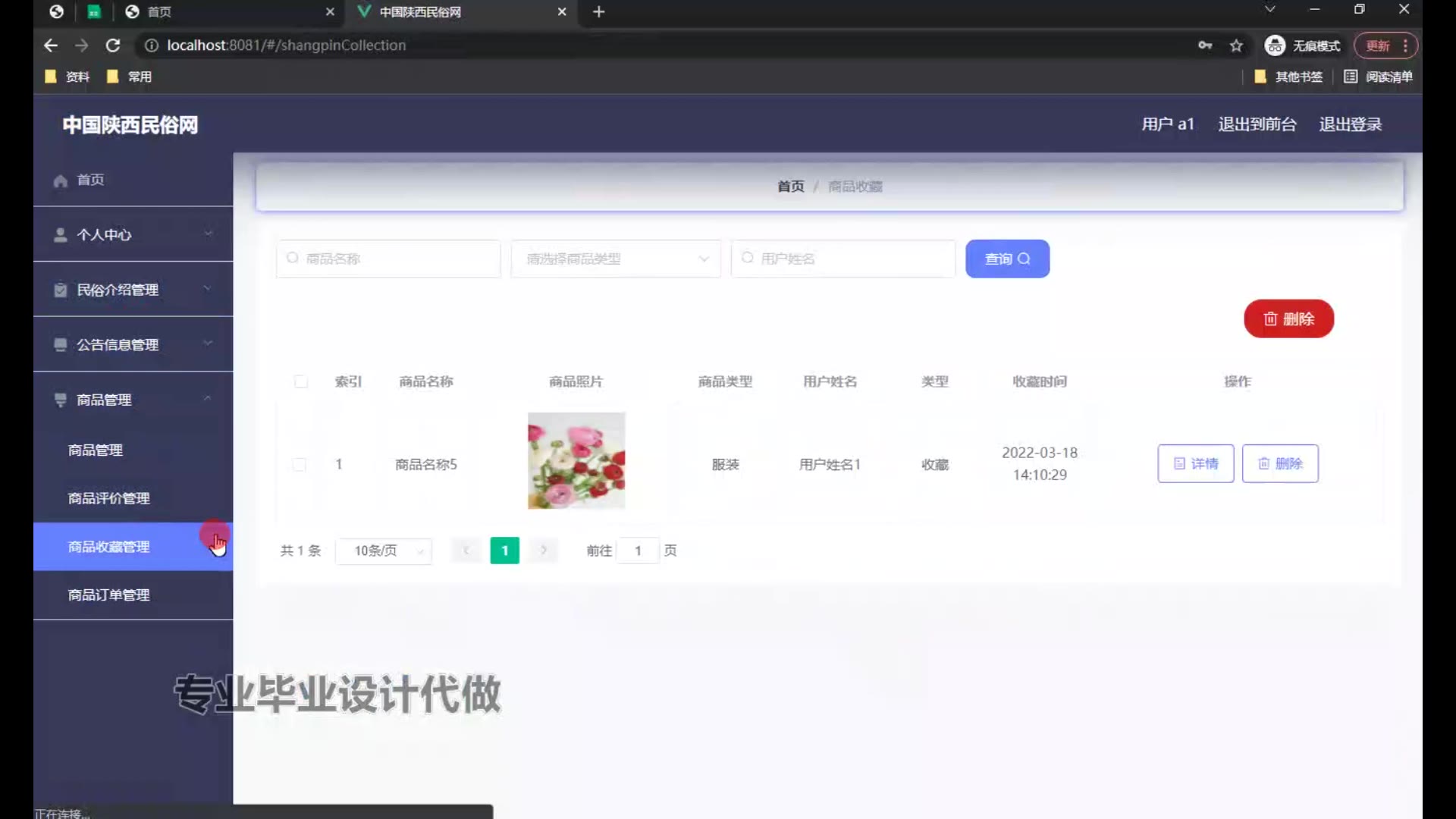
Task: Click the blue 查询 search button
Action: click(x=1007, y=259)
